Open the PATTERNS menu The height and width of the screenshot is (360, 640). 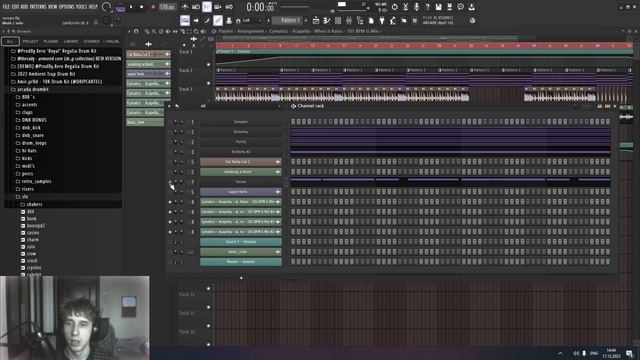[38, 7]
